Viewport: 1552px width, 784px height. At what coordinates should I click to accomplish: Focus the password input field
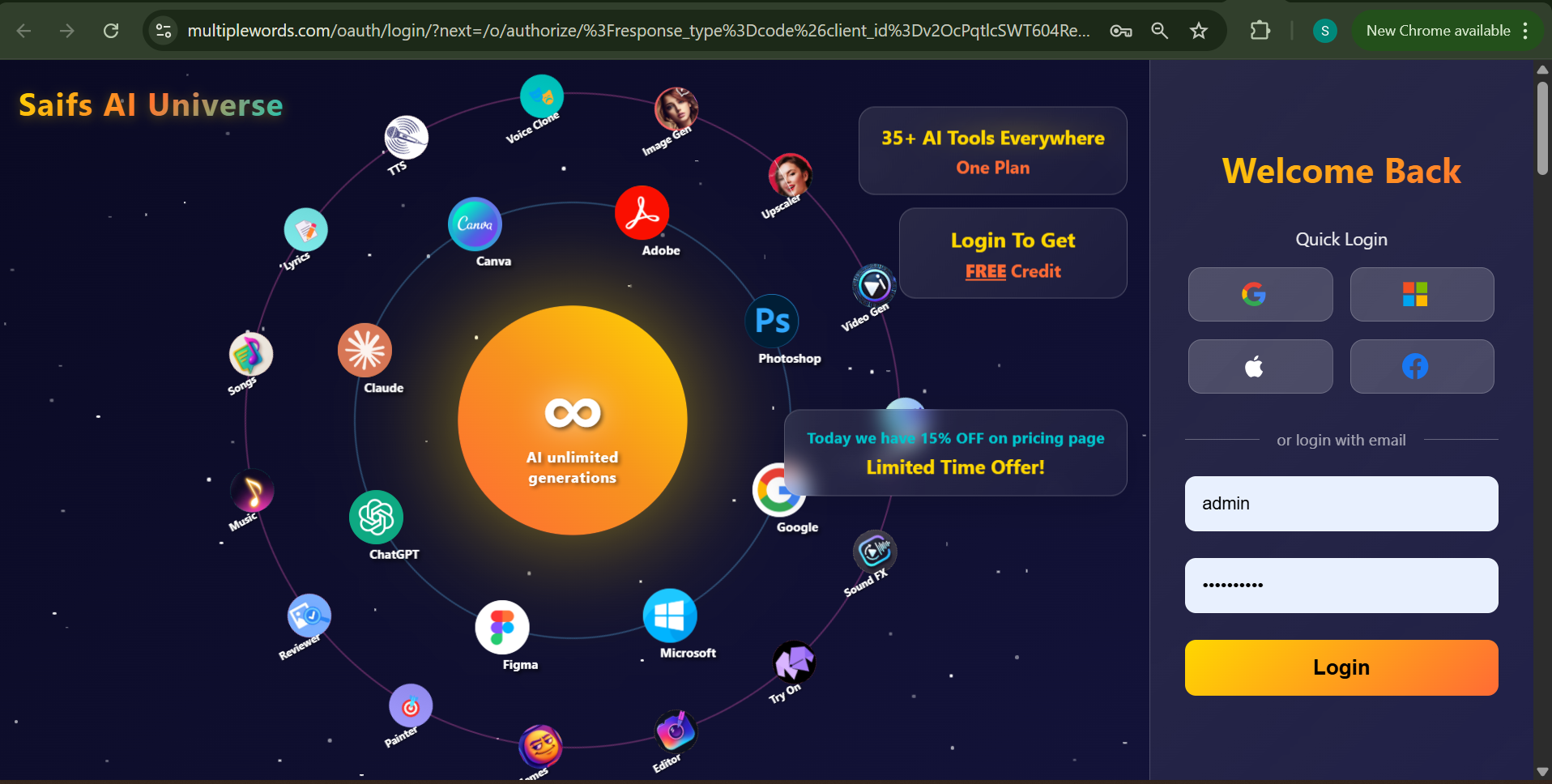pyautogui.click(x=1341, y=586)
